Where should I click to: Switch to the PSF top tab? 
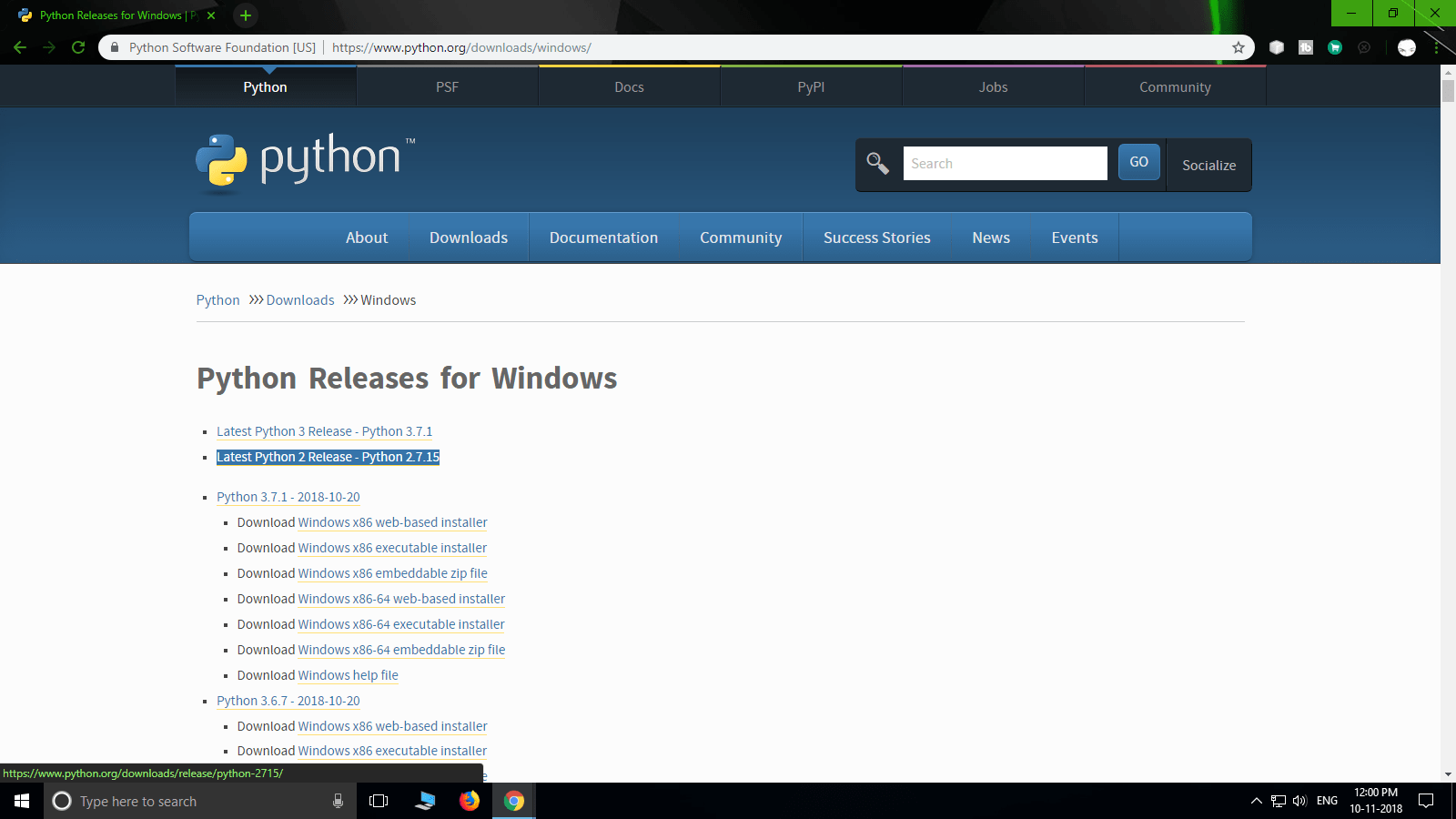448,86
